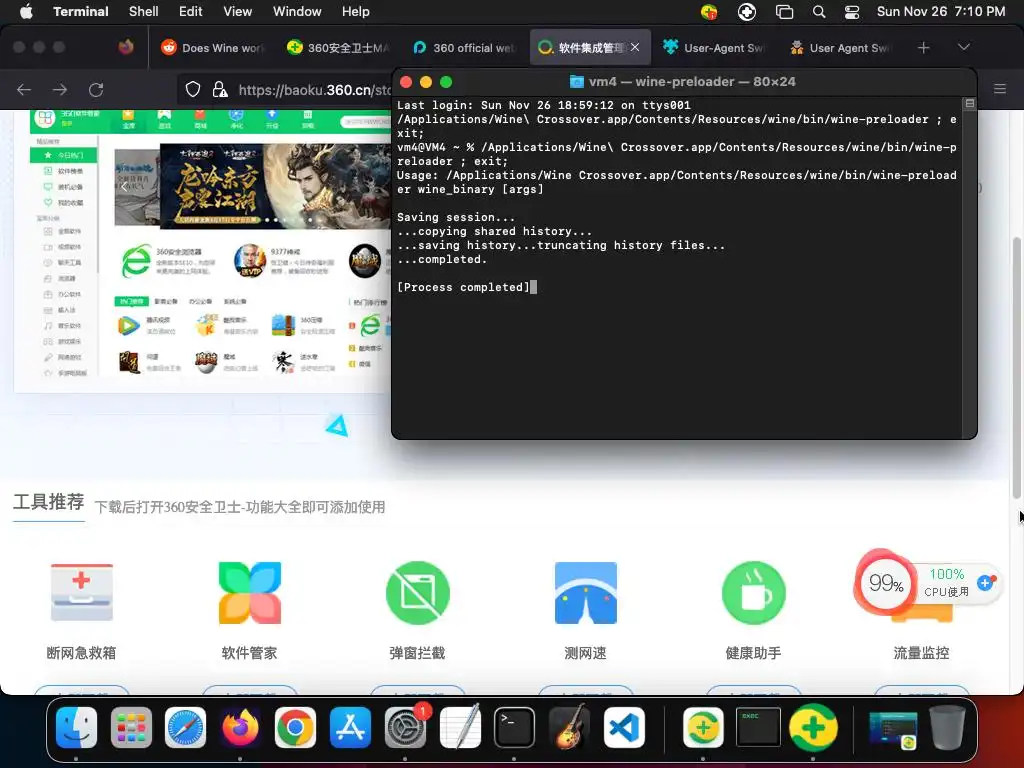Open the Edit menu
The width and height of the screenshot is (1024, 768).
tap(191, 12)
